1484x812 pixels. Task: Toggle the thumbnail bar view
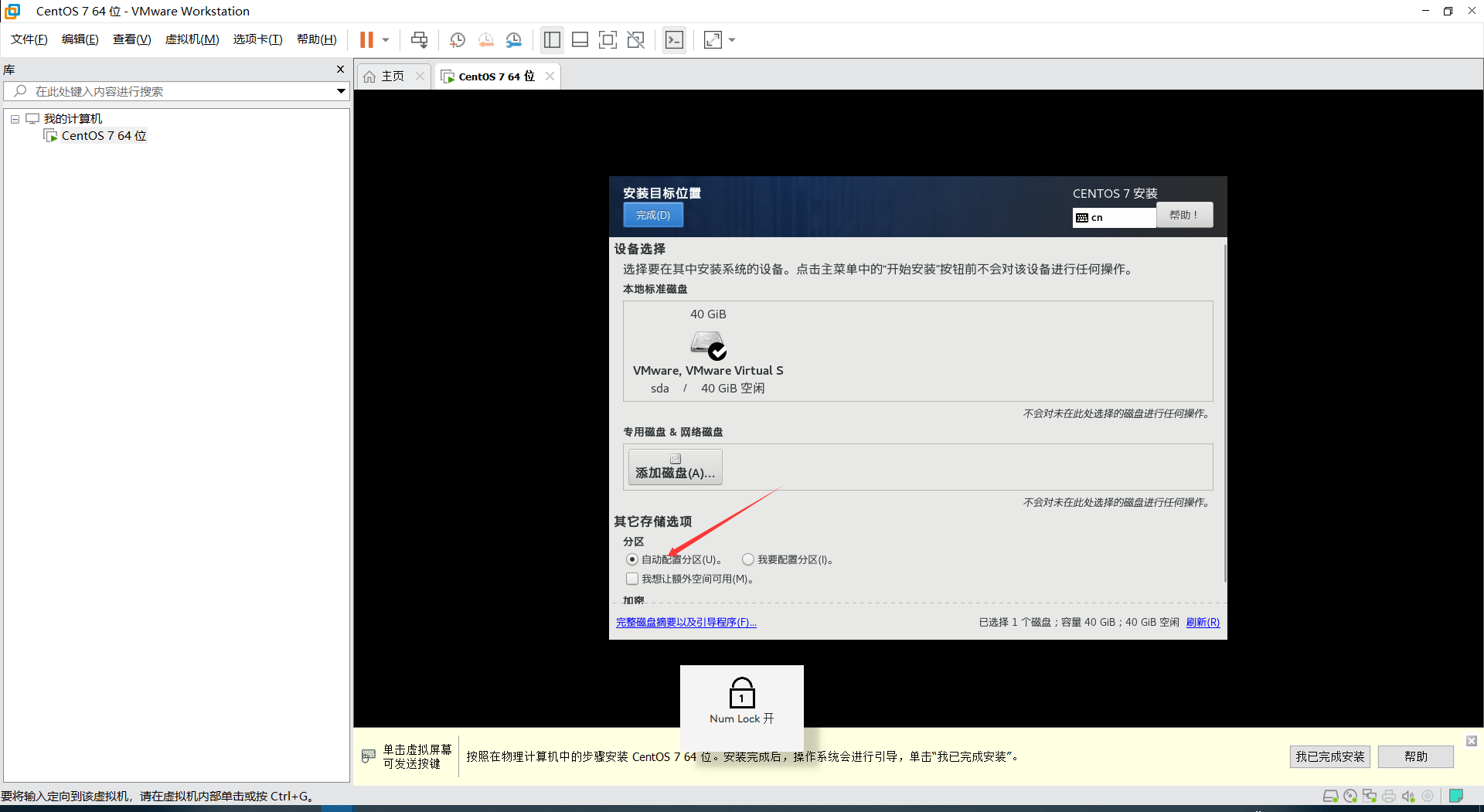coord(580,39)
